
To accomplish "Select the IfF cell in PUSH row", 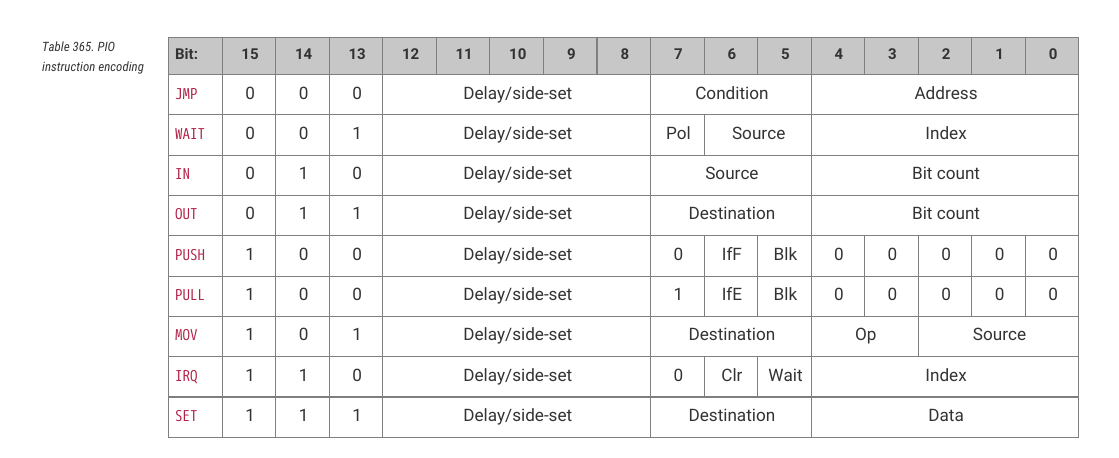I will [x=731, y=255].
